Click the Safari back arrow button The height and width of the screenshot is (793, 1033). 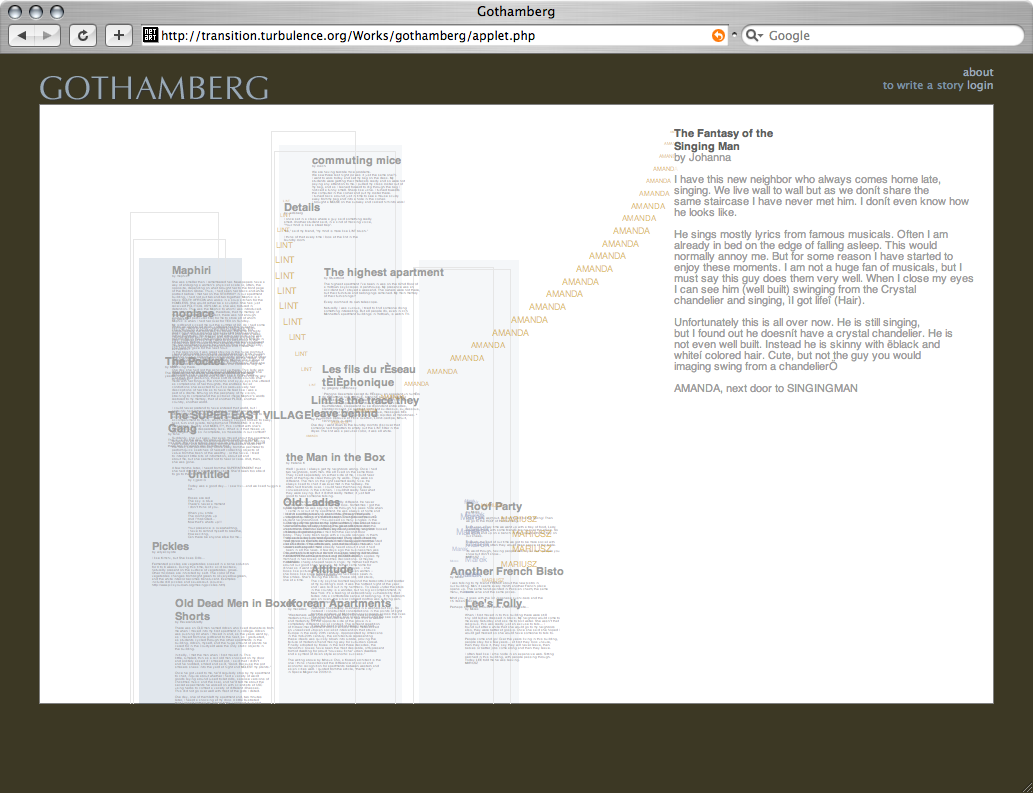click(23, 35)
